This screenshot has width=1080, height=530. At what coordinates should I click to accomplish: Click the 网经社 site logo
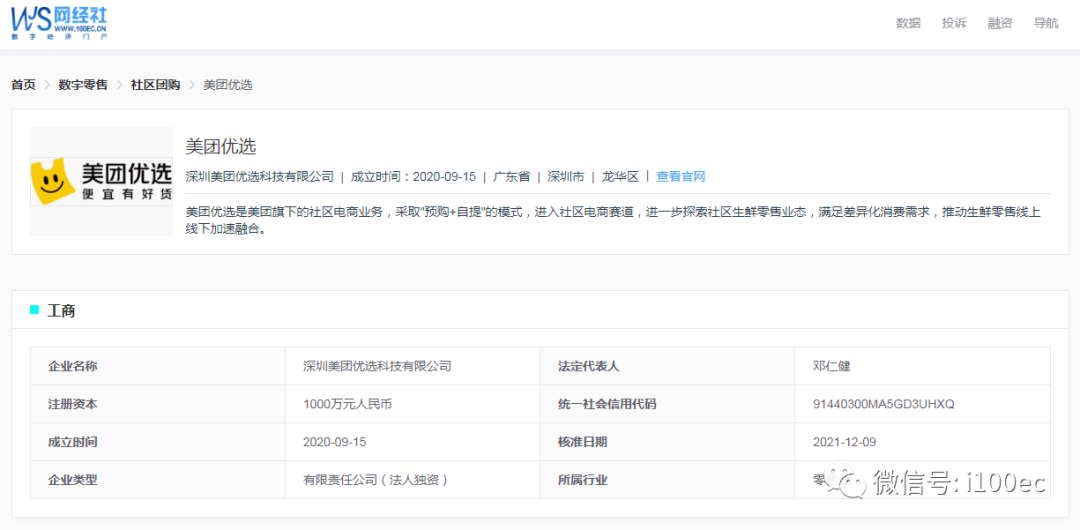(59, 23)
